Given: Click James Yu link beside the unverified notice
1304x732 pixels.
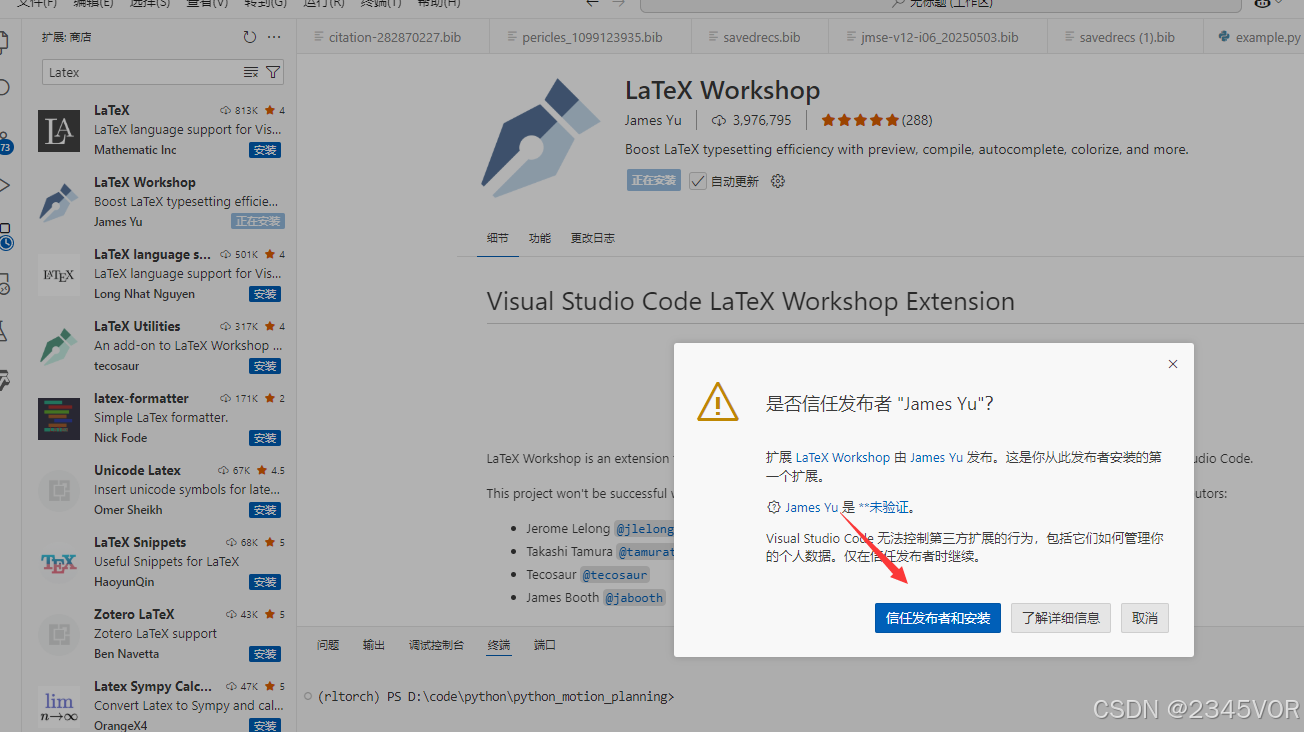Looking at the screenshot, I should [811, 507].
